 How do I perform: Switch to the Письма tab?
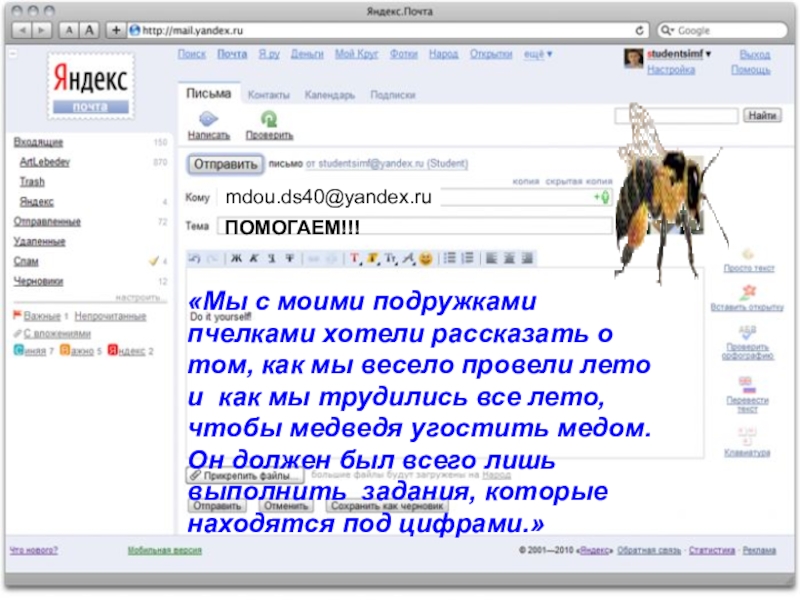coord(208,93)
